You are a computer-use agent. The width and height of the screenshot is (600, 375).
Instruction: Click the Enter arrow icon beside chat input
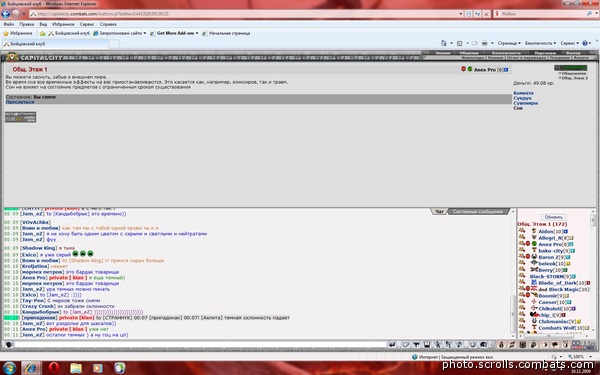click(x=392, y=345)
